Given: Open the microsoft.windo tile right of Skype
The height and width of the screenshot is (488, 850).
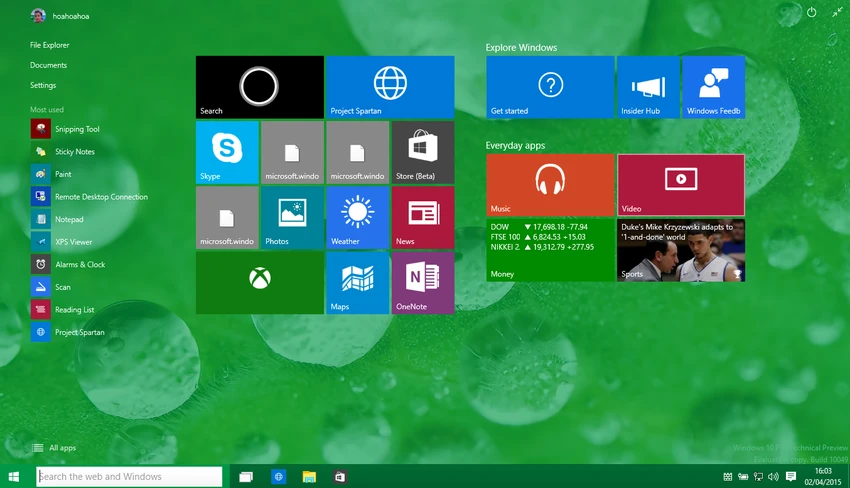Looking at the screenshot, I should [292, 152].
